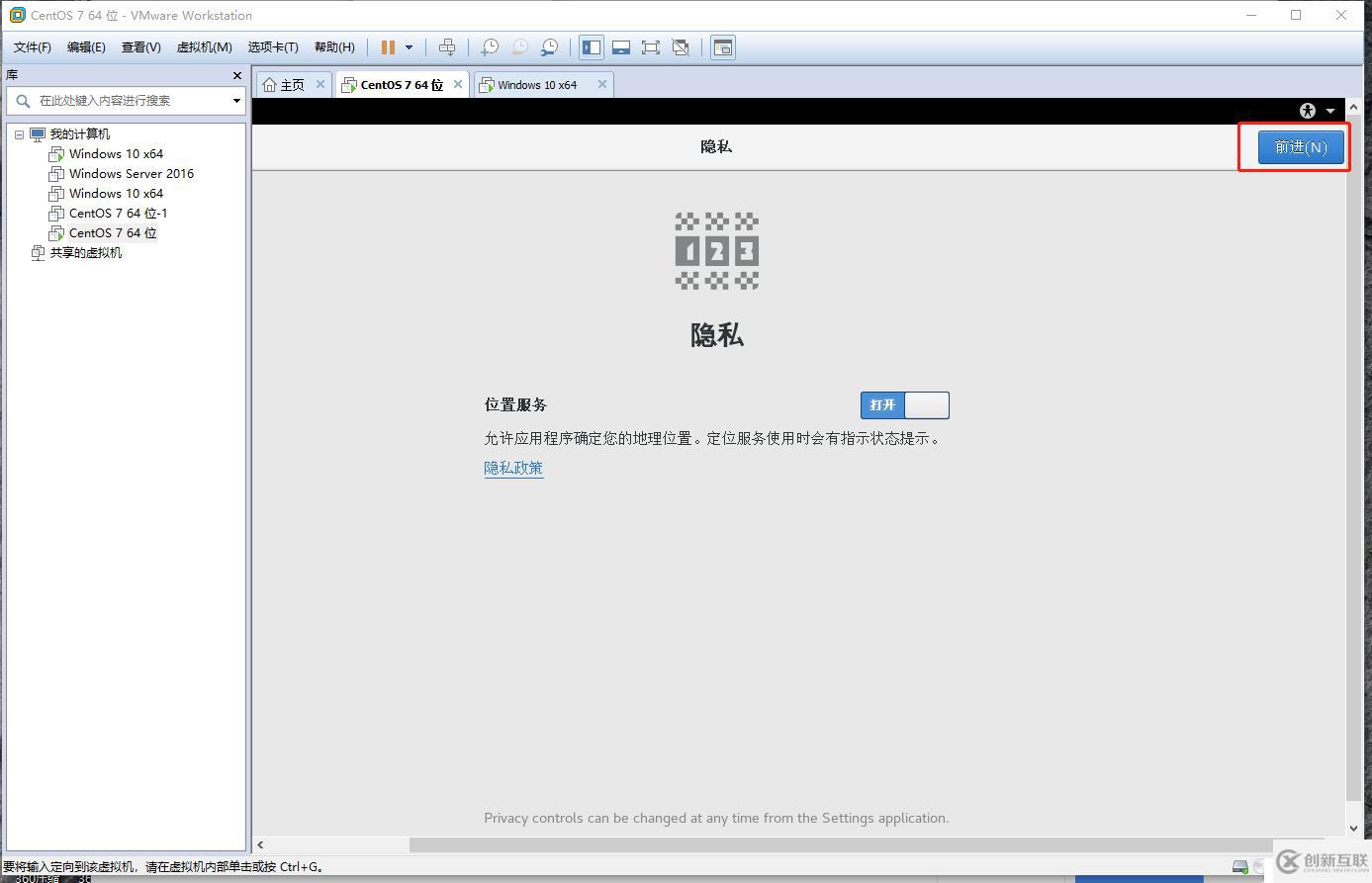Click the library search input field

point(125,100)
